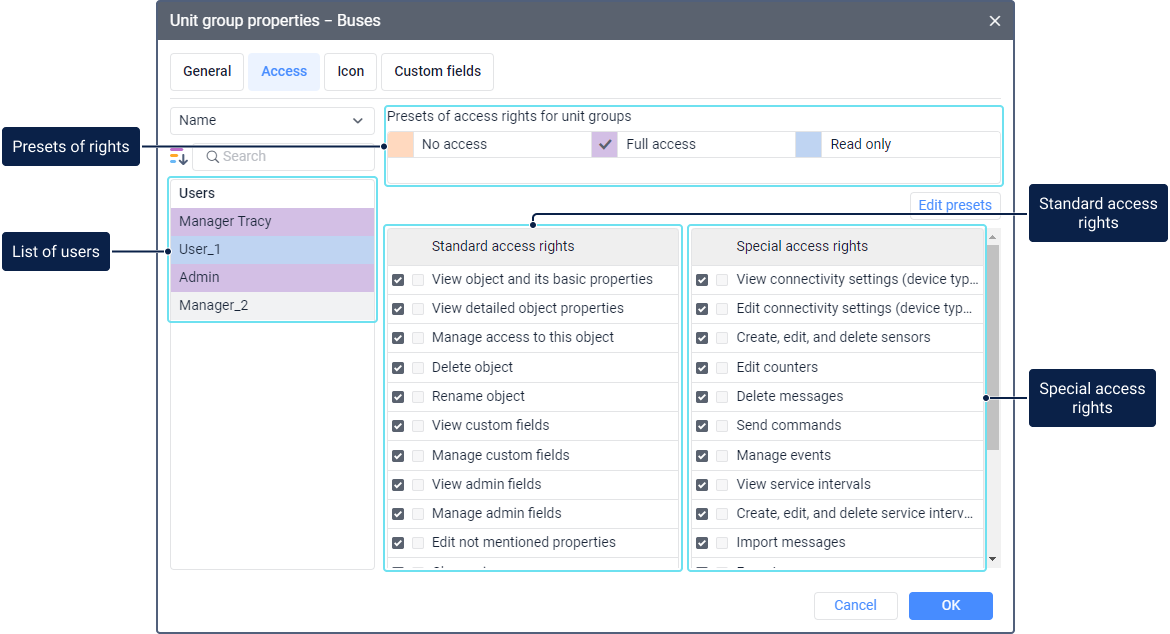The height and width of the screenshot is (634, 1170).
Task: Close the Unit group properties dialog
Action: 994,21
